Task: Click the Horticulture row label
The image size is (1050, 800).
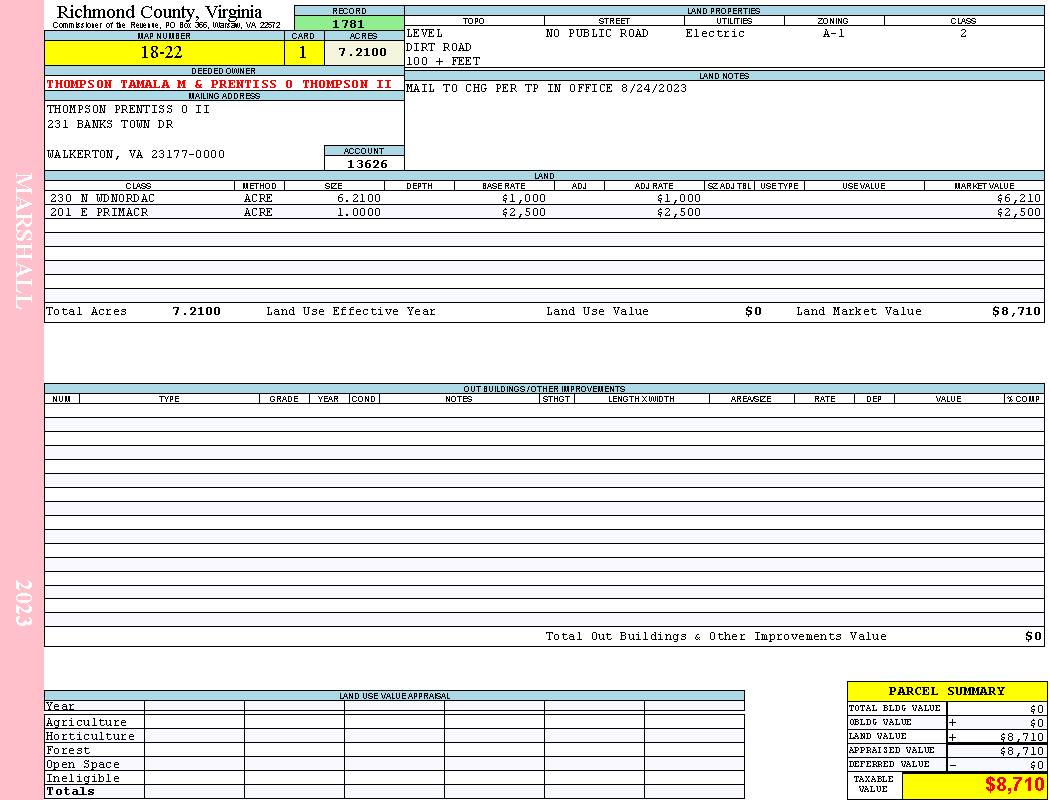Action: (x=90, y=736)
